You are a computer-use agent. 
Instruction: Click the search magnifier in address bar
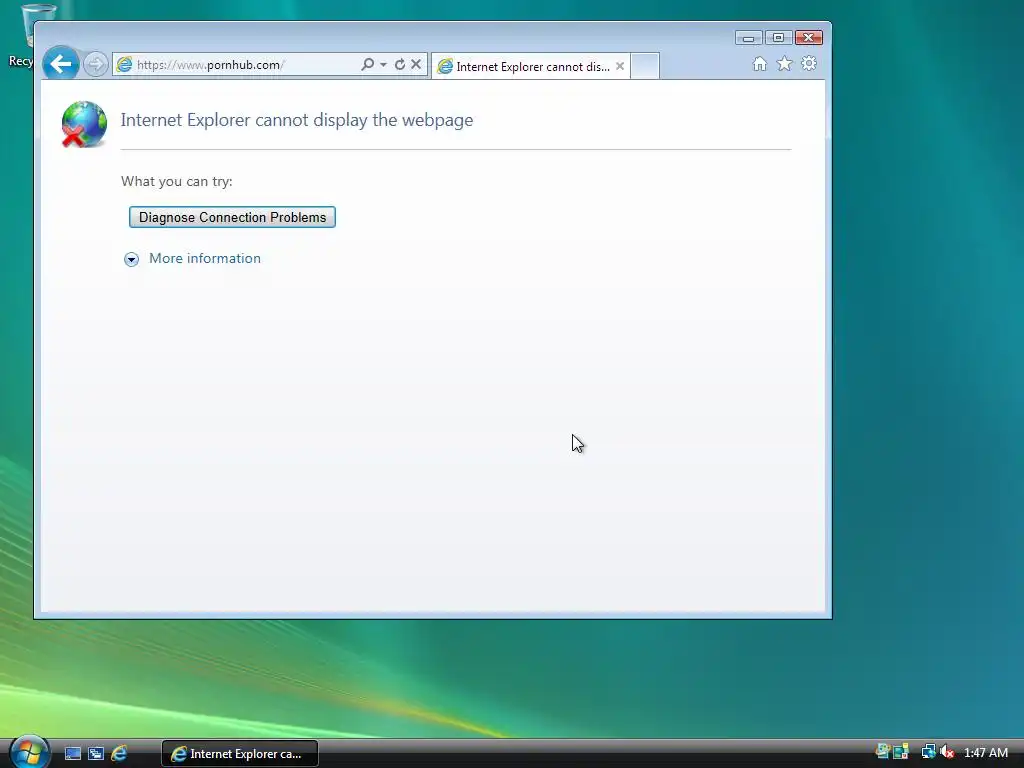(368, 64)
